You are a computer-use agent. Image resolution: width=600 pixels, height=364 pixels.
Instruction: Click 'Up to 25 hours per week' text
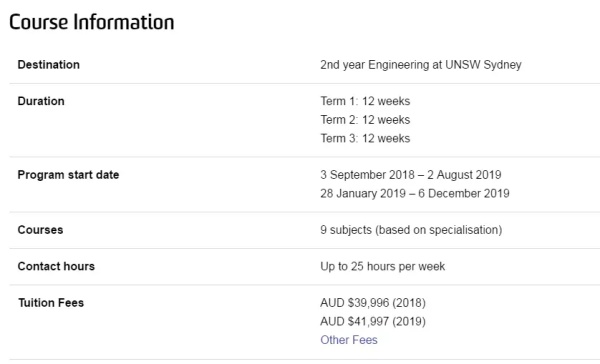pos(383,266)
